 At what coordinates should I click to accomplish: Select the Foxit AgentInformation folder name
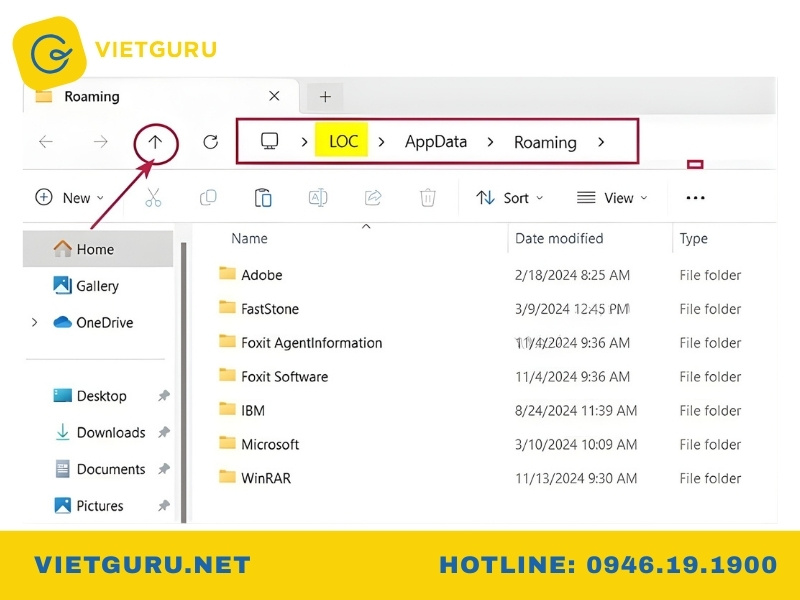[312, 343]
